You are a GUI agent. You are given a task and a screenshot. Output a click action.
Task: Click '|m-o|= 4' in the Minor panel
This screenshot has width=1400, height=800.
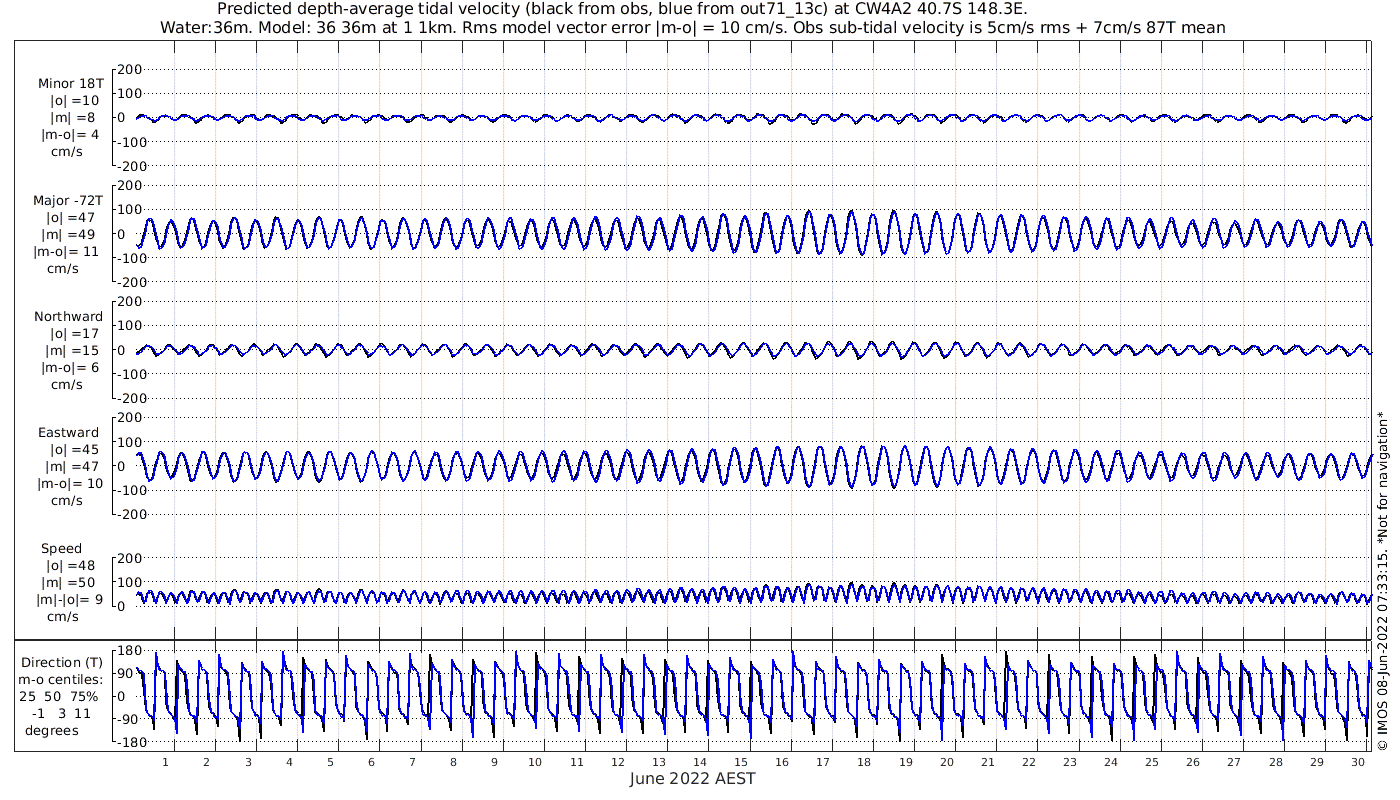(70, 134)
